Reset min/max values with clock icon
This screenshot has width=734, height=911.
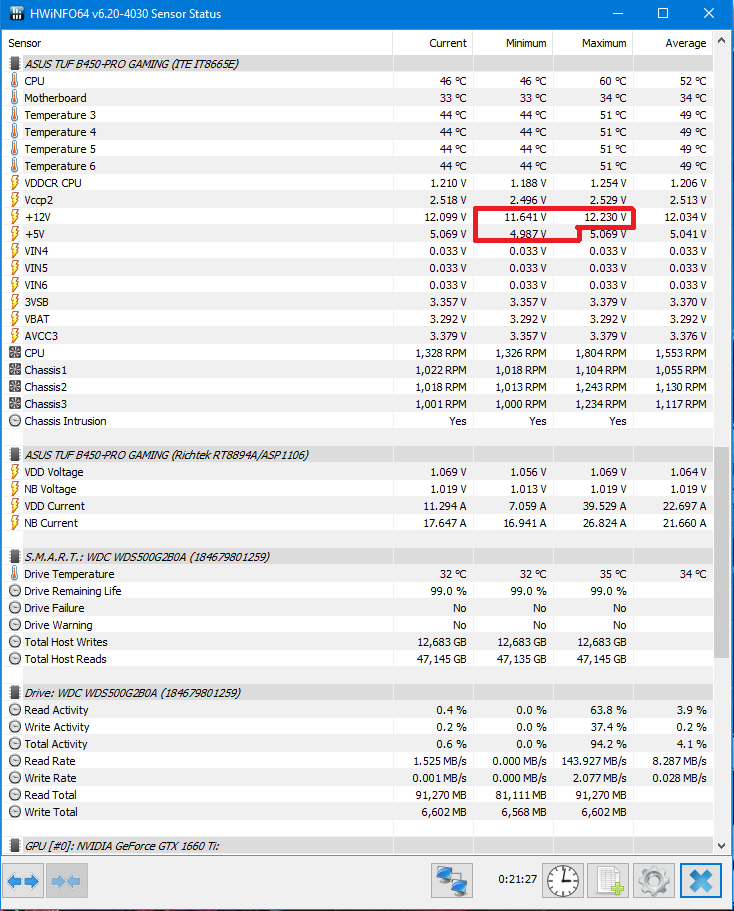(x=563, y=881)
